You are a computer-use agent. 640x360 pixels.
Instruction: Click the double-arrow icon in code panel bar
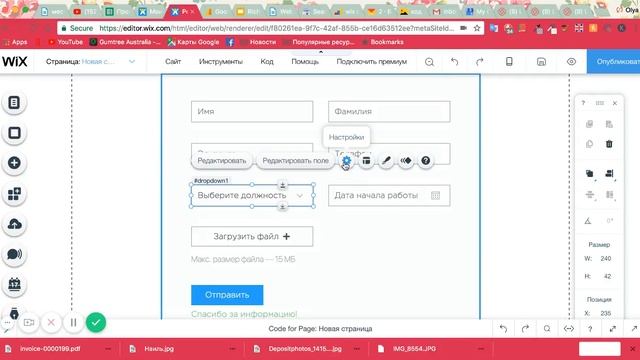569,329
